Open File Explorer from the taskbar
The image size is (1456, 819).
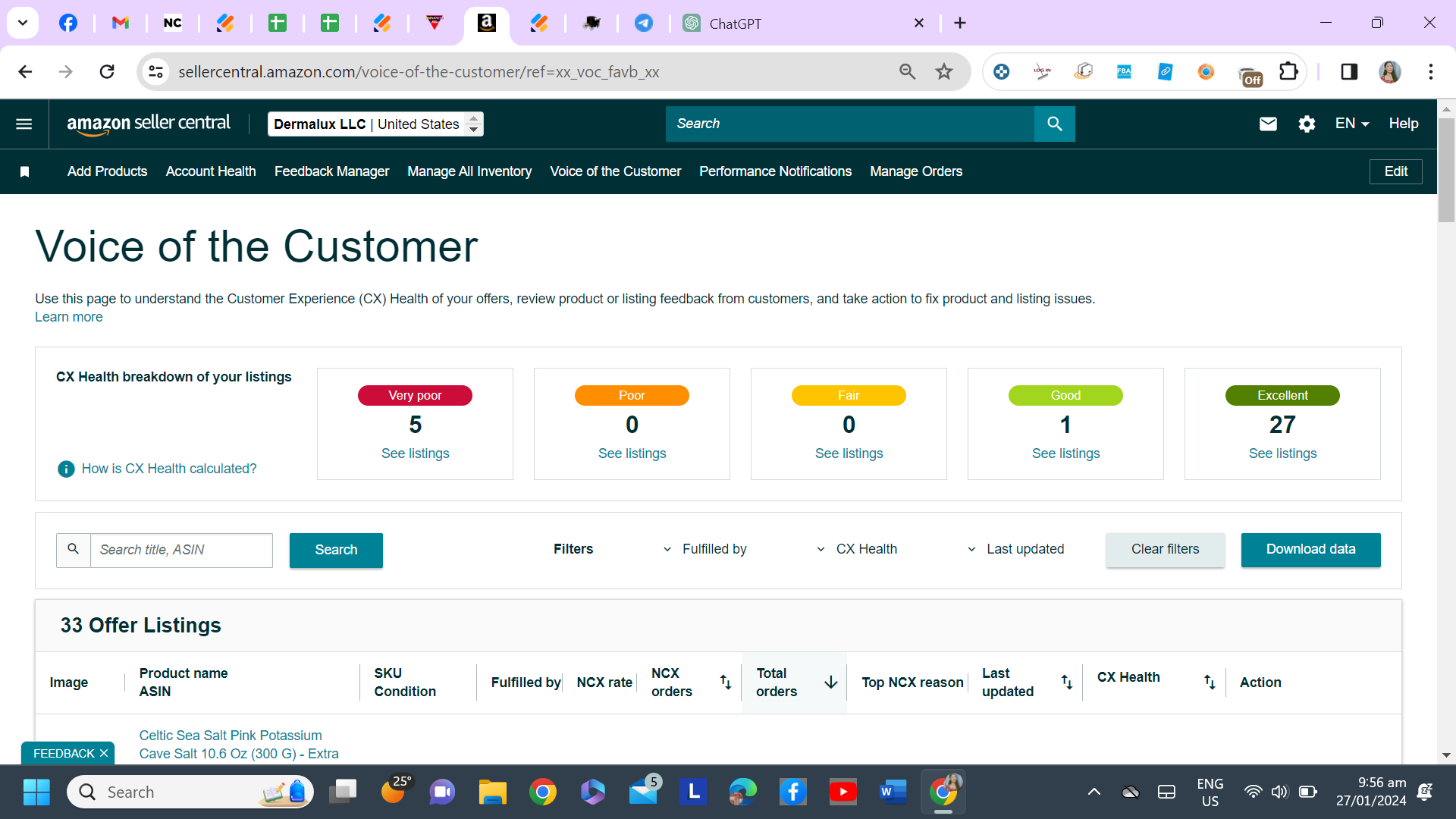(492, 792)
